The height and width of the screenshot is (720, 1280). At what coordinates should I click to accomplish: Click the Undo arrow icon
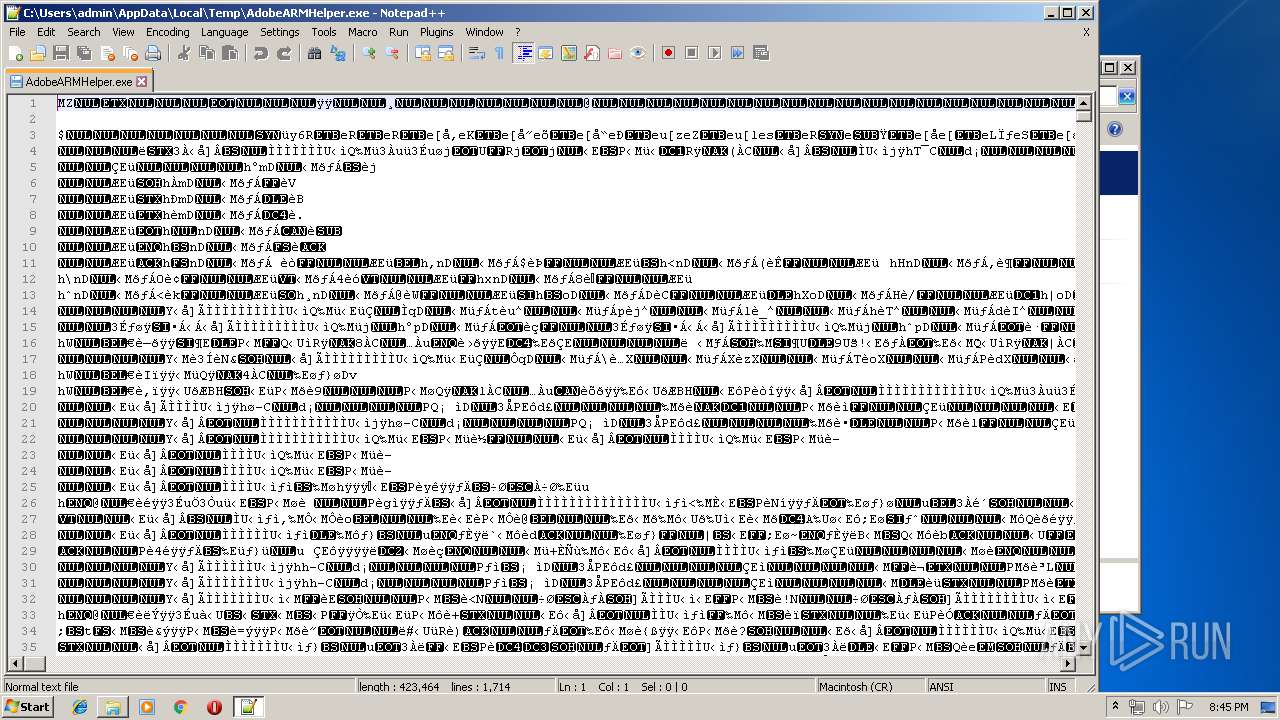261,53
